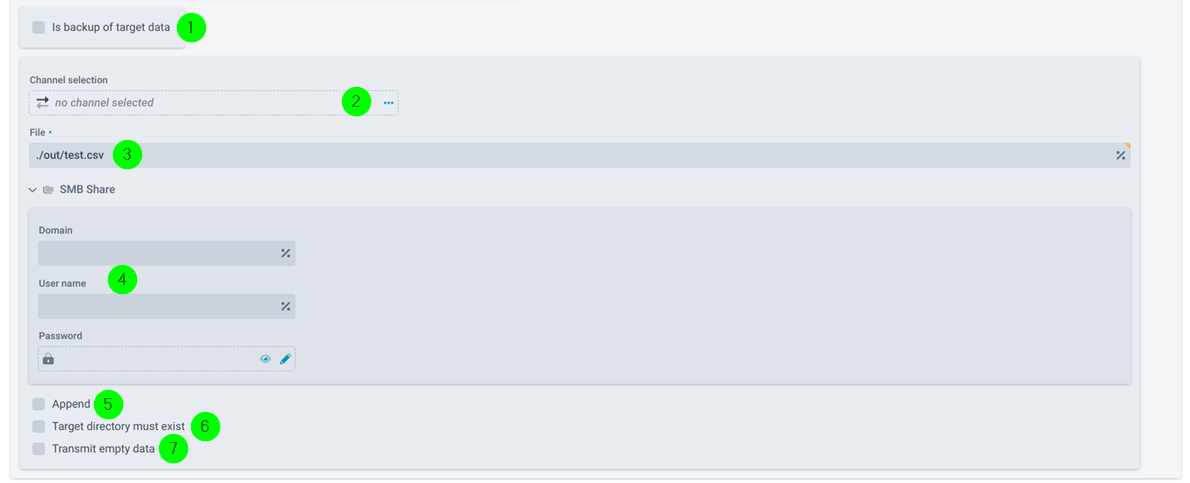Open the 'no channel selected' selection box
Screen dimensions: 1190x483
213,103
